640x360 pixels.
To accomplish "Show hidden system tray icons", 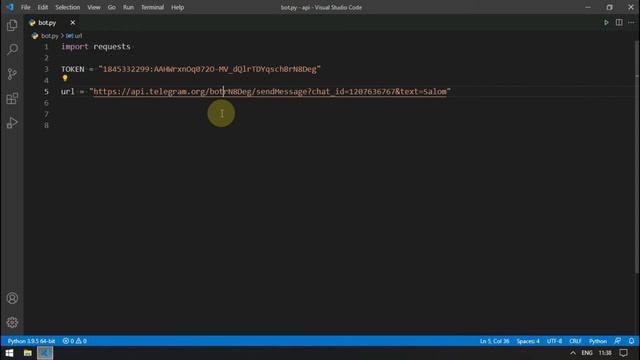I will [573, 353].
